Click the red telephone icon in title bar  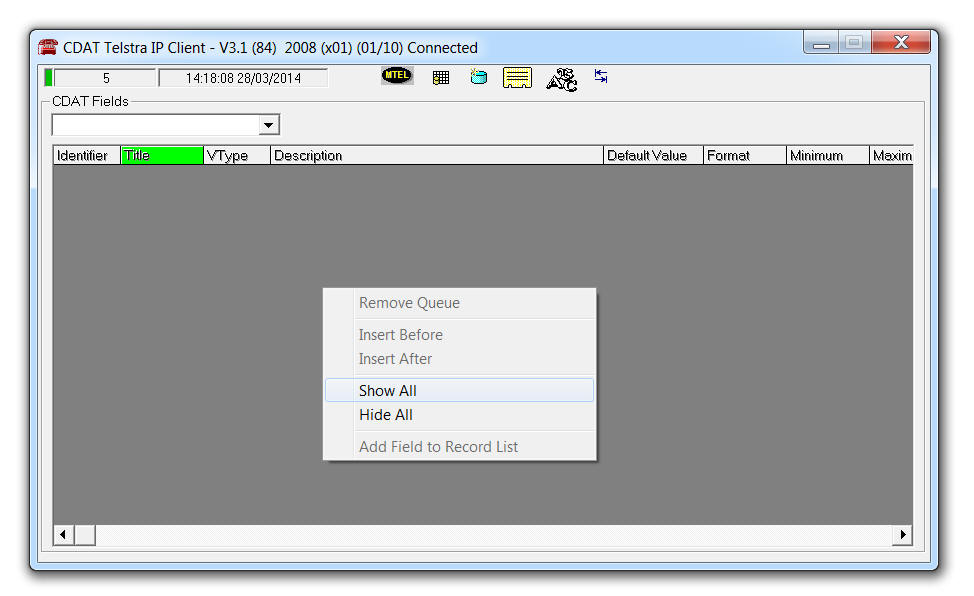48,47
